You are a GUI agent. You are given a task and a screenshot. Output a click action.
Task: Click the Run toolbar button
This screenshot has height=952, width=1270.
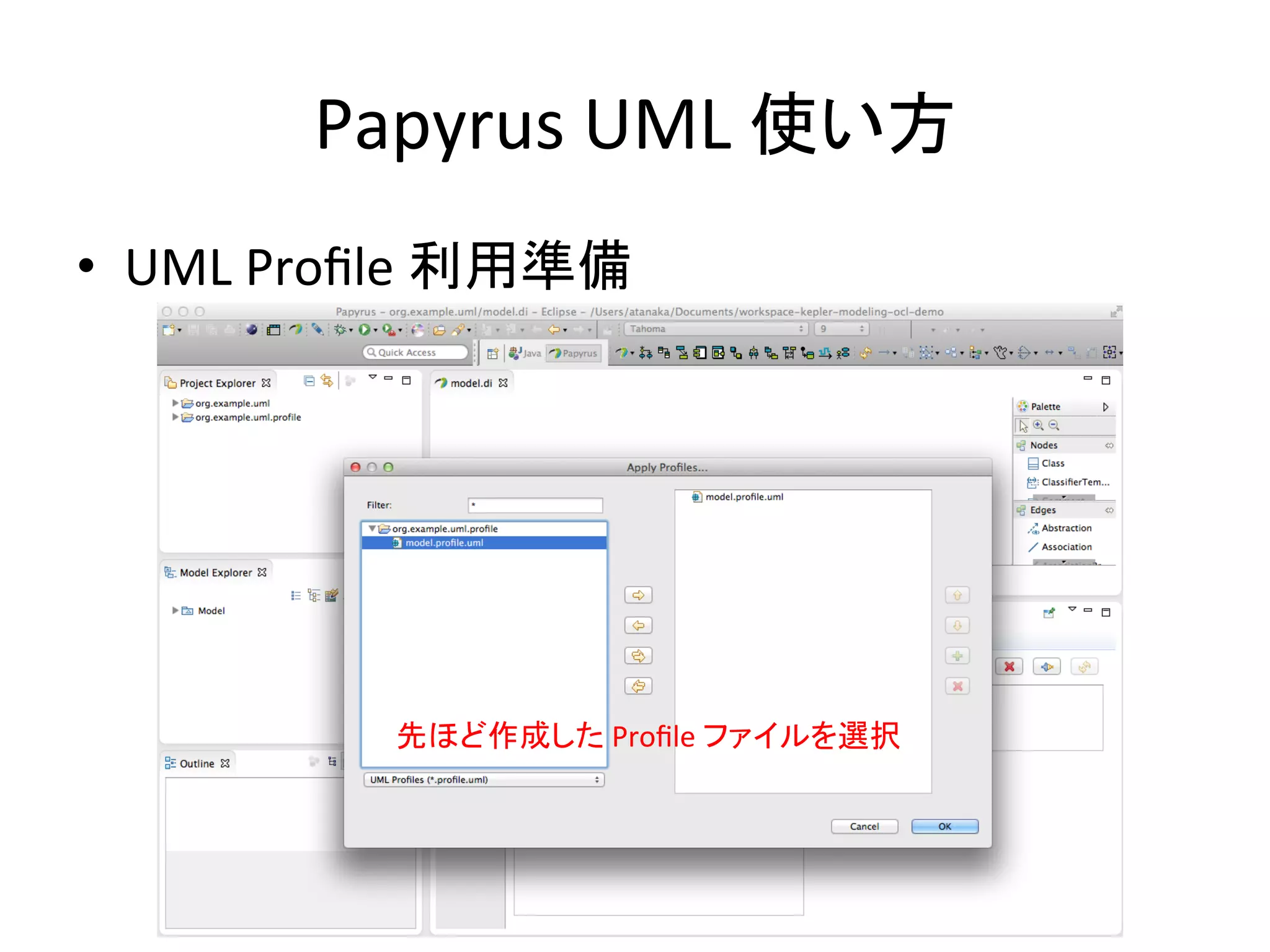[x=365, y=330]
